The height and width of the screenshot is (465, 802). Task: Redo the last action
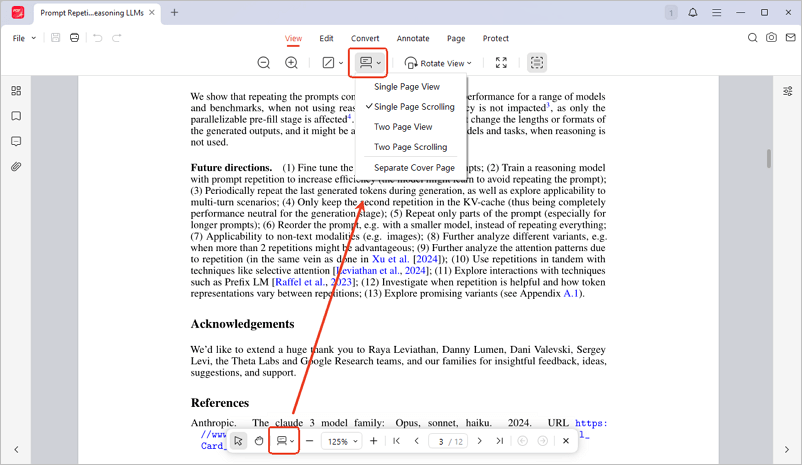point(117,38)
